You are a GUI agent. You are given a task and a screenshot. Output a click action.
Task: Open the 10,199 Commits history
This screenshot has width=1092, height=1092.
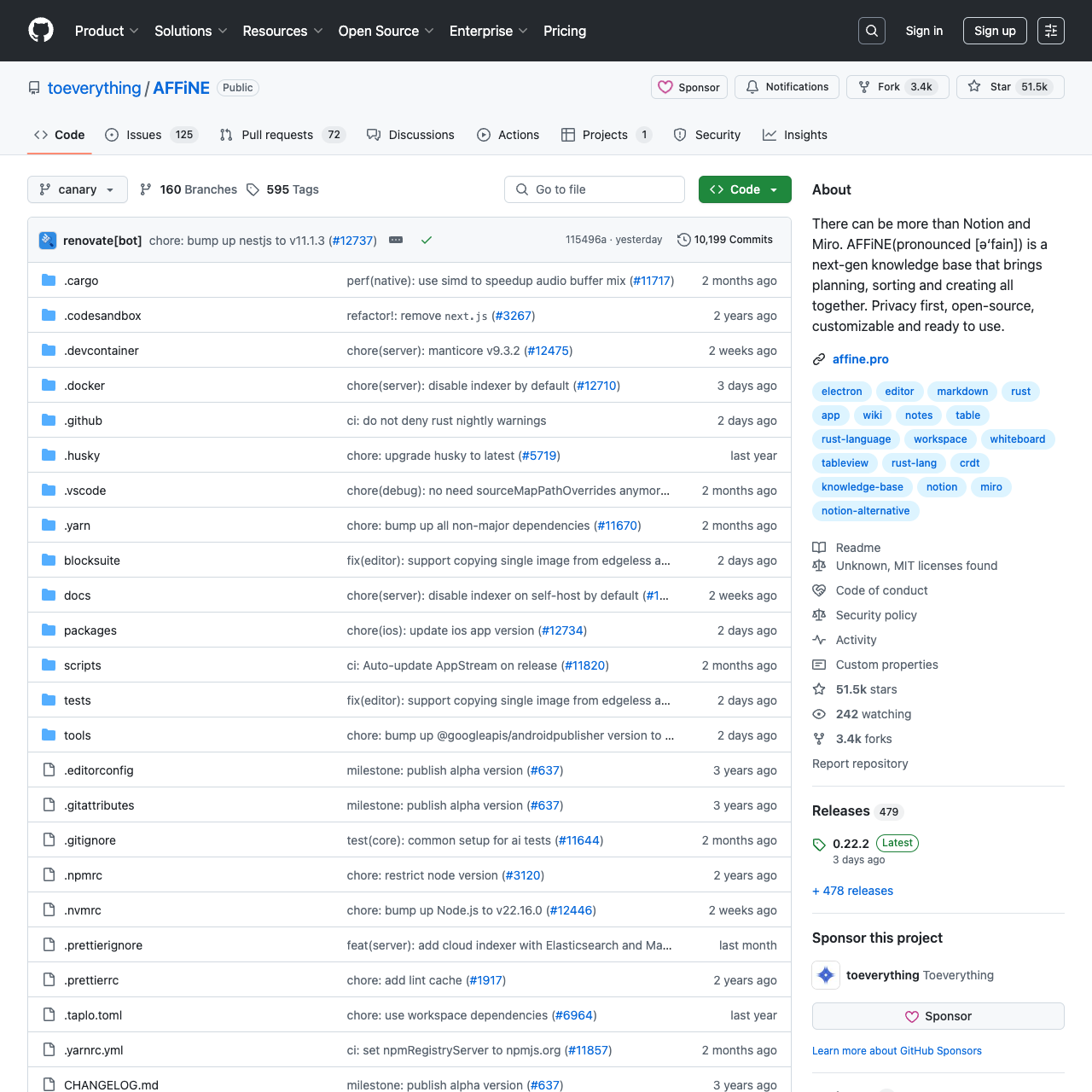[x=725, y=240]
